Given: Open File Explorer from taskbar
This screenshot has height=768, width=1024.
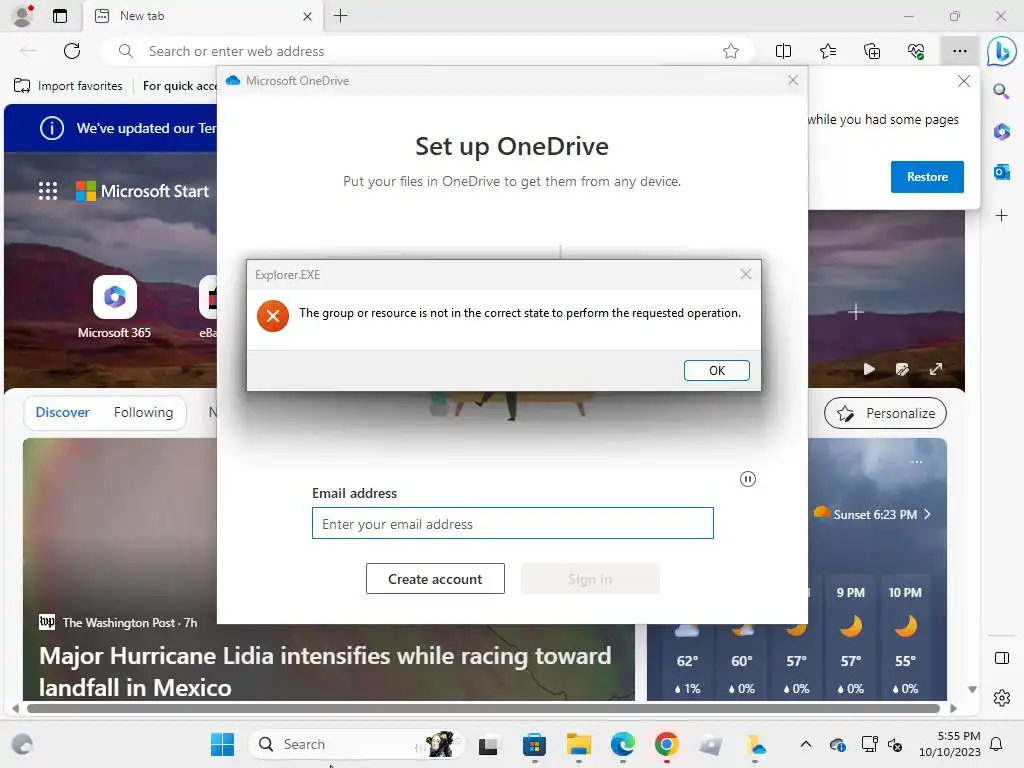Looking at the screenshot, I should [x=579, y=744].
